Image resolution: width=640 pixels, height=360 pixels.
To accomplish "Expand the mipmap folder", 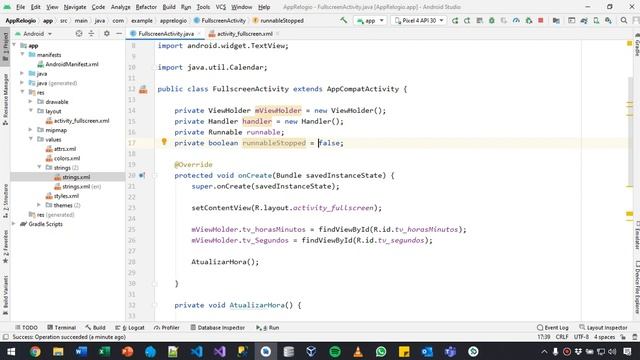I will pos(31,130).
